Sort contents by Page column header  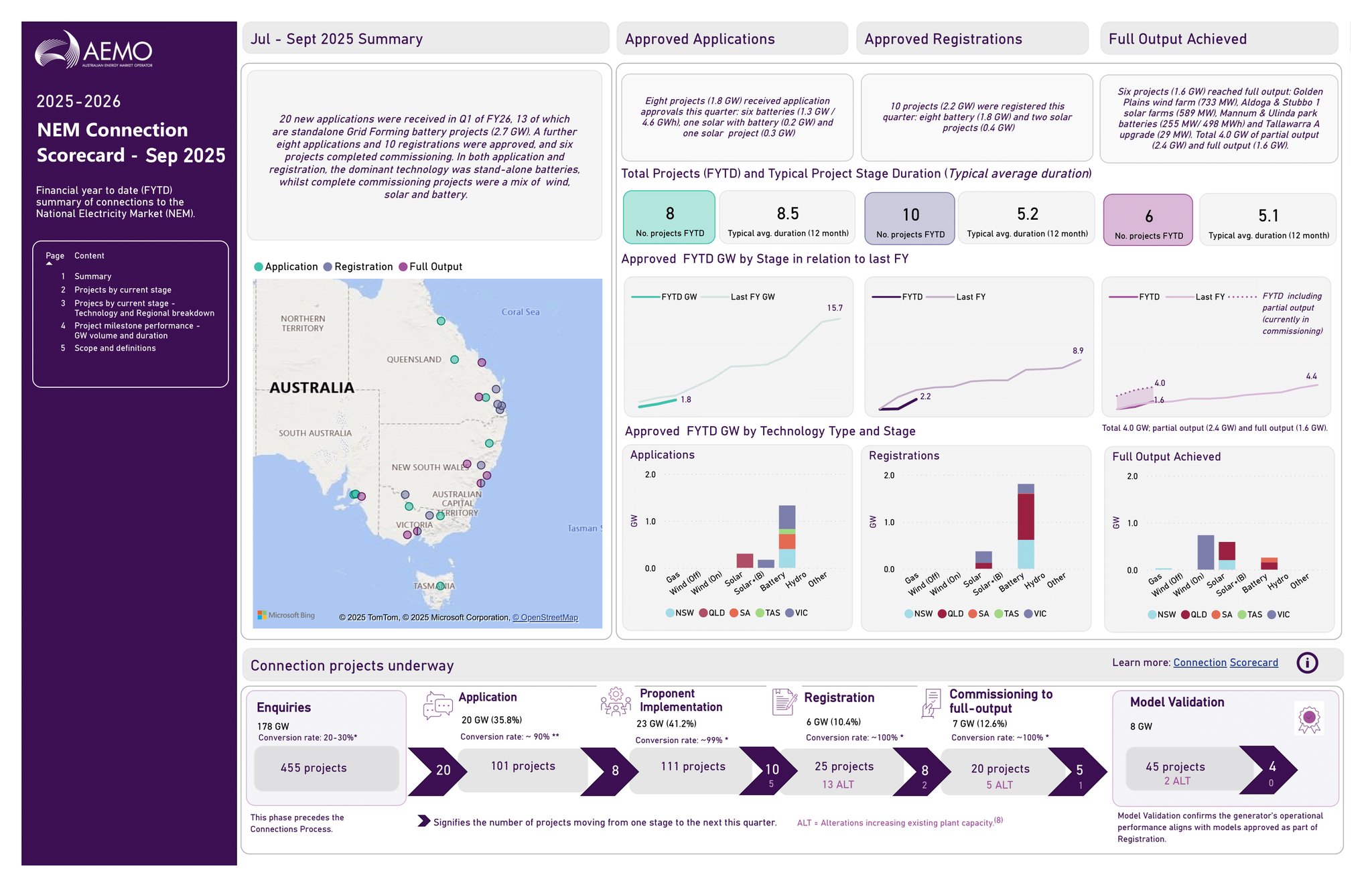[x=55, y=256]
